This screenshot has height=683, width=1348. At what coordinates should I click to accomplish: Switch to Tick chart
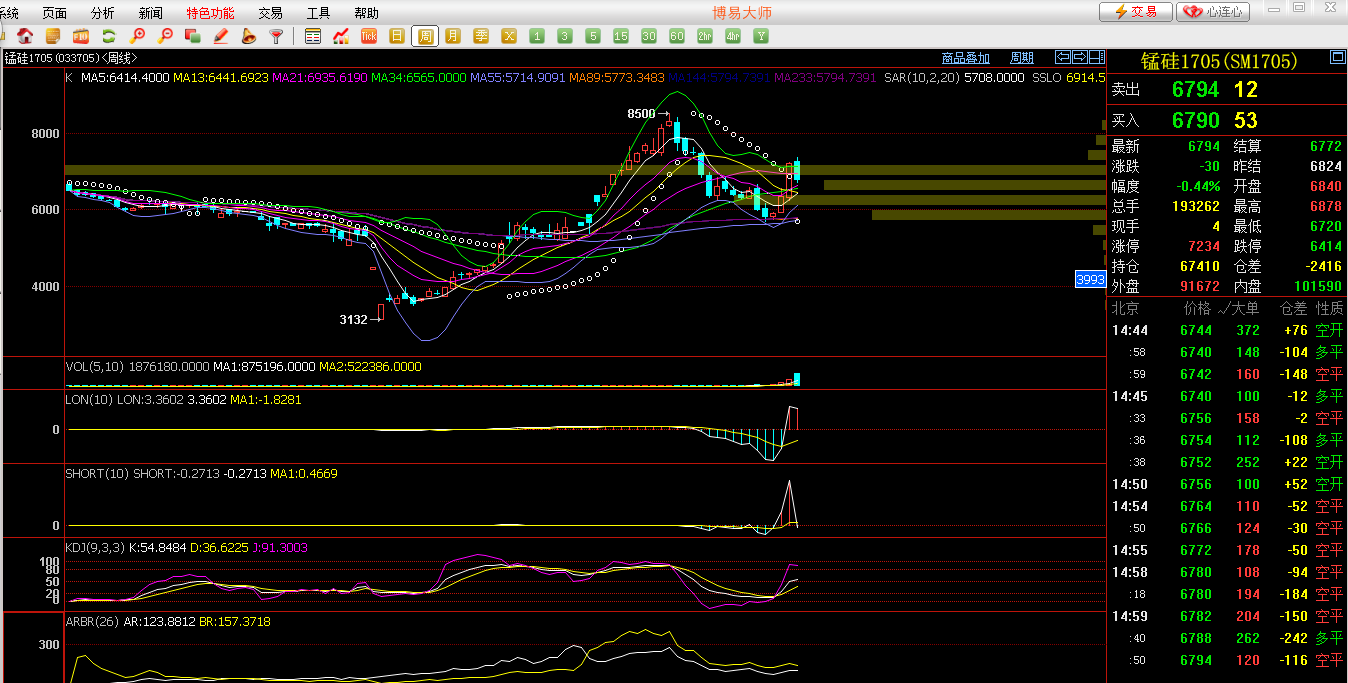[x=369, y=36]
